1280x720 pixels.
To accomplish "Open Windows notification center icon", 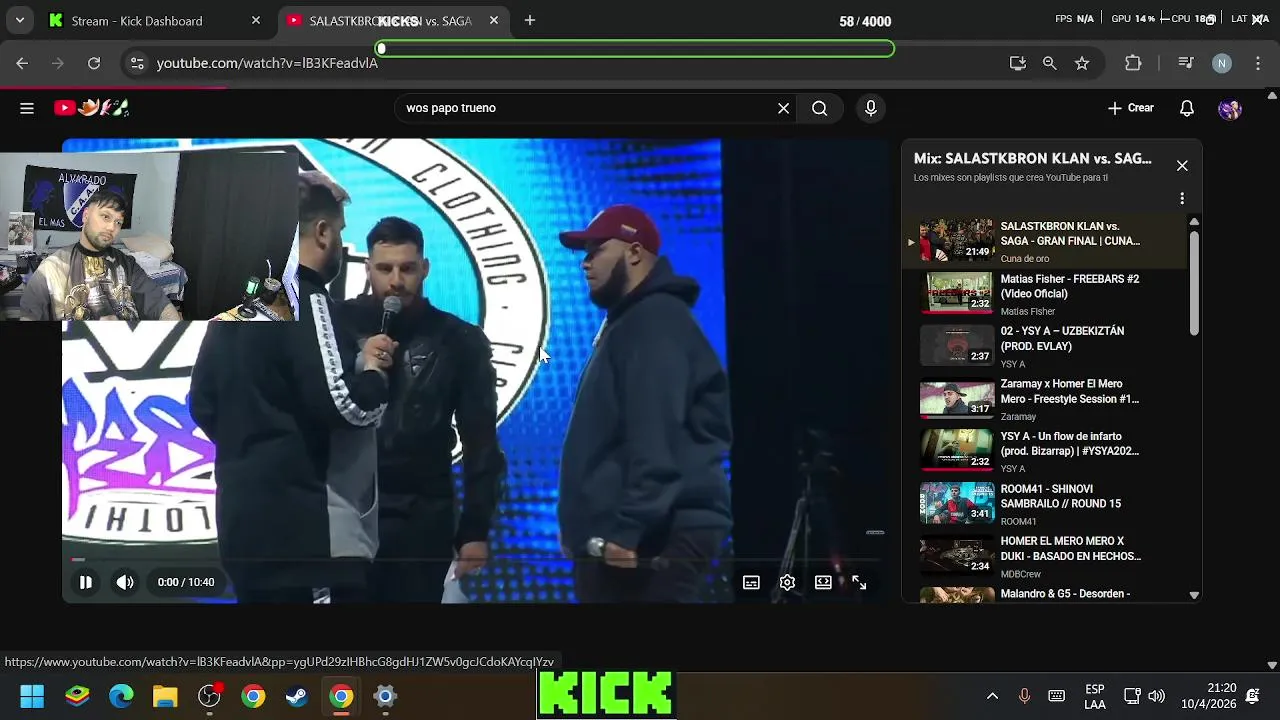I will pos(1253,696).
